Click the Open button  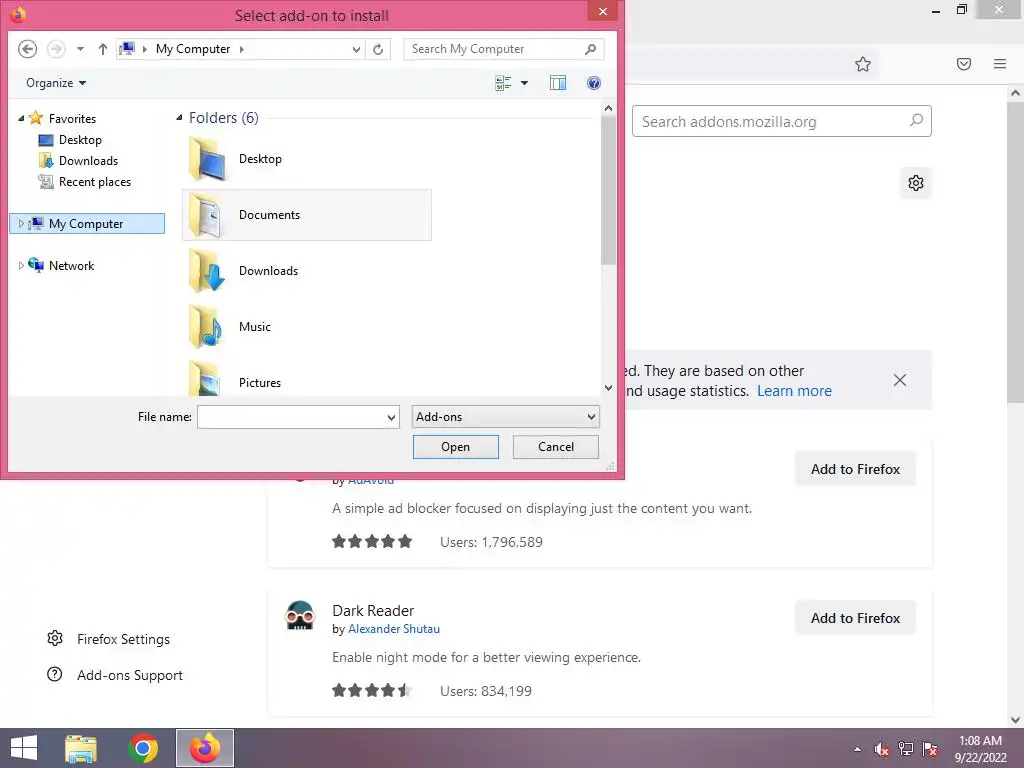456,447
